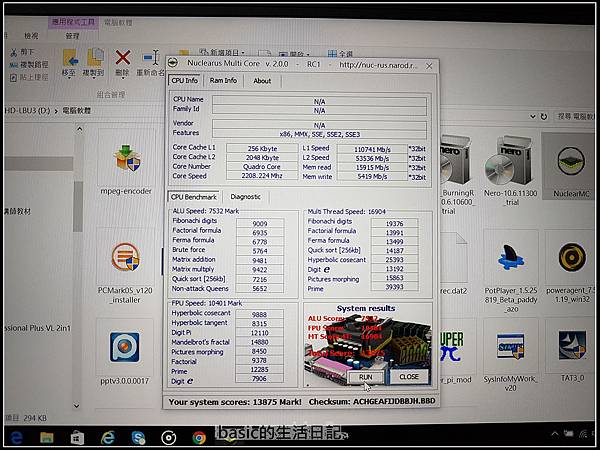Click the Core Cache L2 value "2048 Kbyte"
Viewport: 600px width, 450px height.
[262, 158]
